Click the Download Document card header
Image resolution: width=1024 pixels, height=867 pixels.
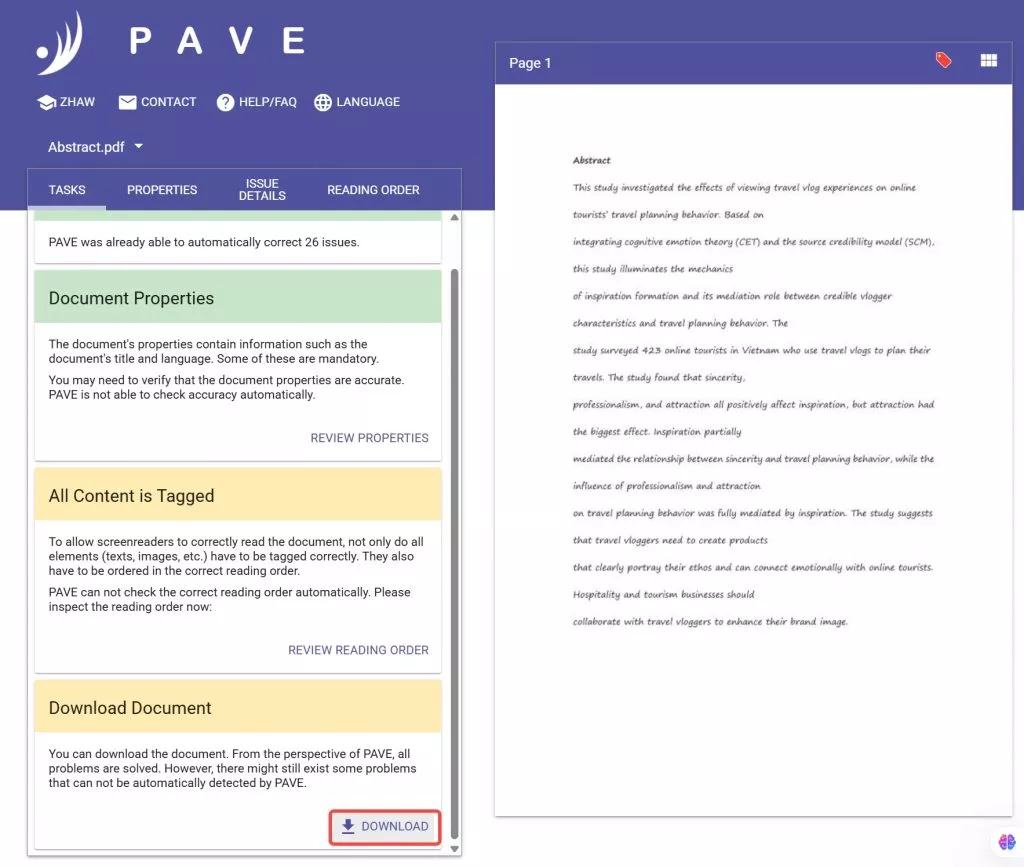click(x=238, y=707)
